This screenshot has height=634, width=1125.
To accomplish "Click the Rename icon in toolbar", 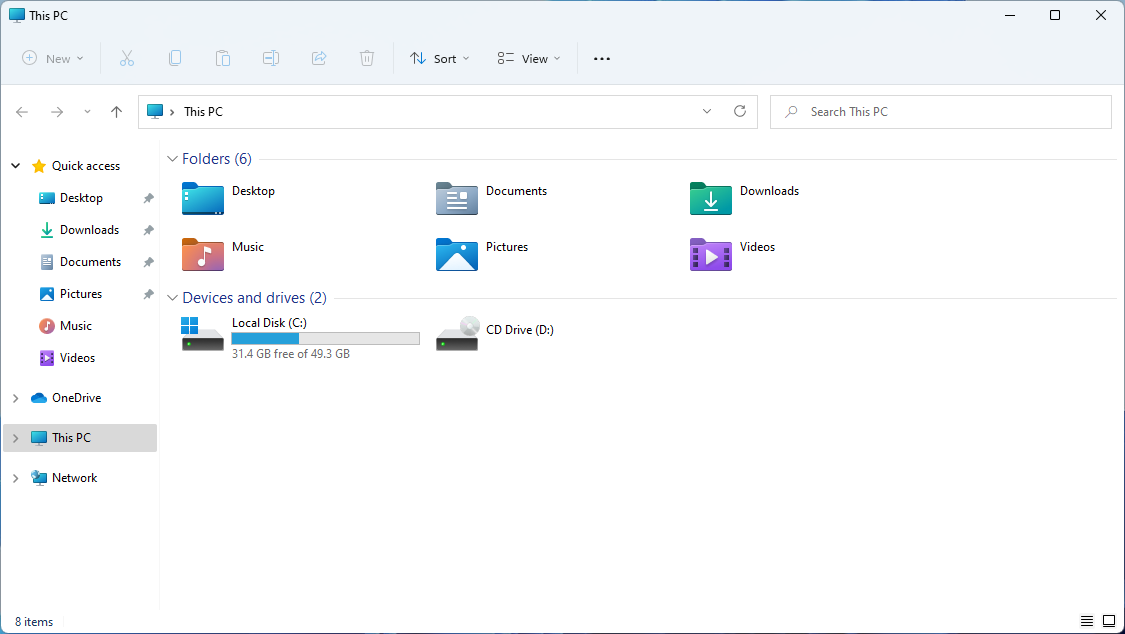I will 271,59.
